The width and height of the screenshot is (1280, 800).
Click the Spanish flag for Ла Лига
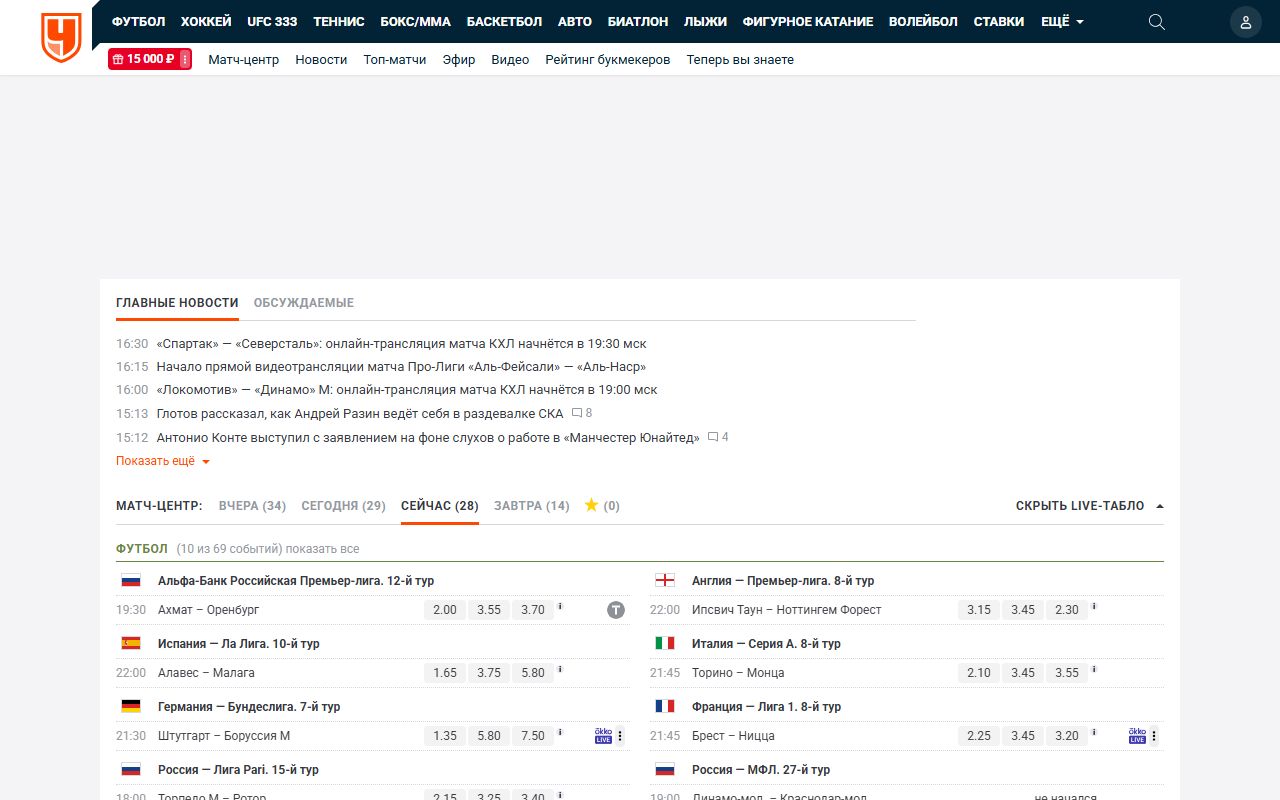pyautogui.click(x=131, y=643)
